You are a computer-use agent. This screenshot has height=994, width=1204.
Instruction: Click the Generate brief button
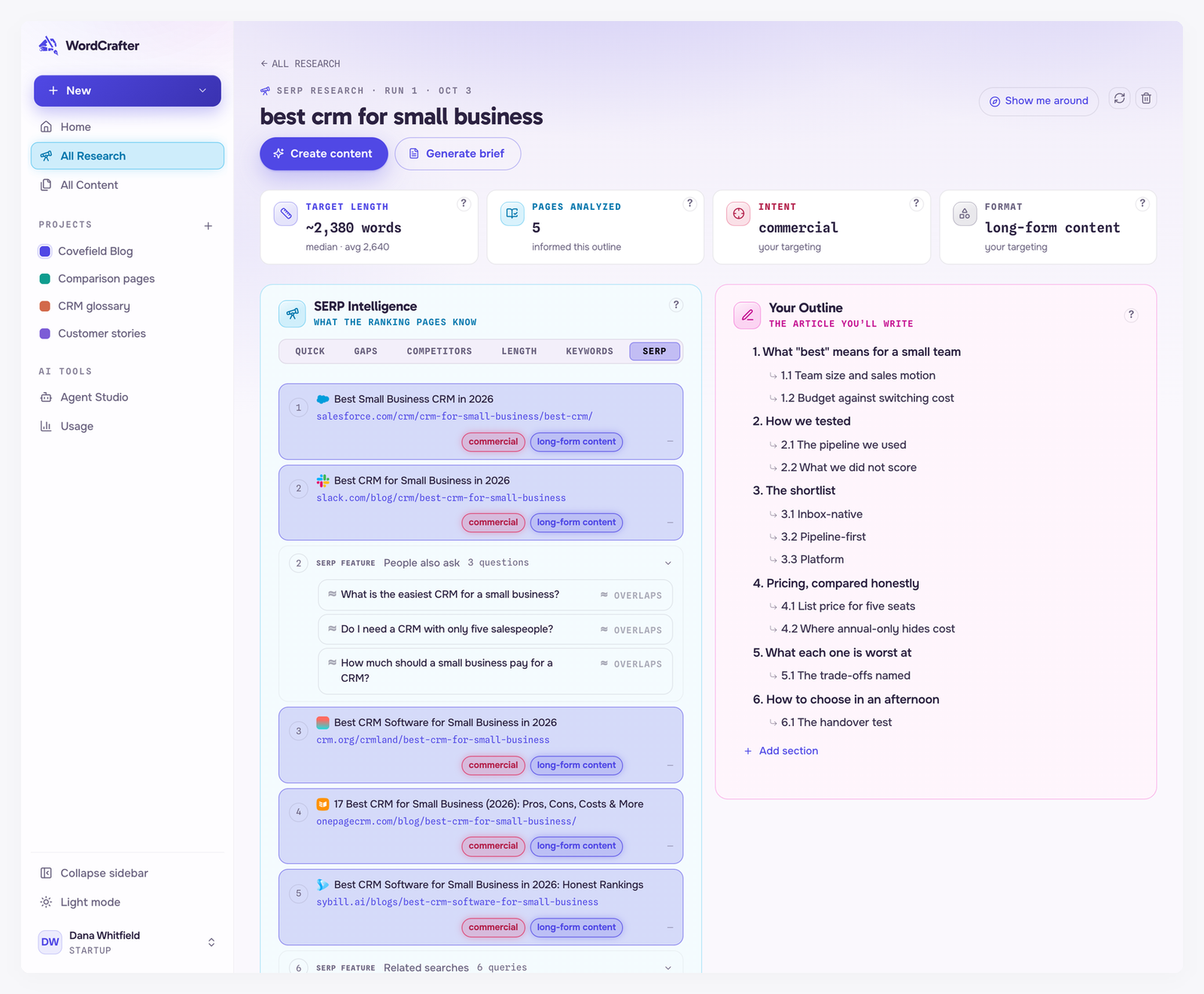coord(458,154)
